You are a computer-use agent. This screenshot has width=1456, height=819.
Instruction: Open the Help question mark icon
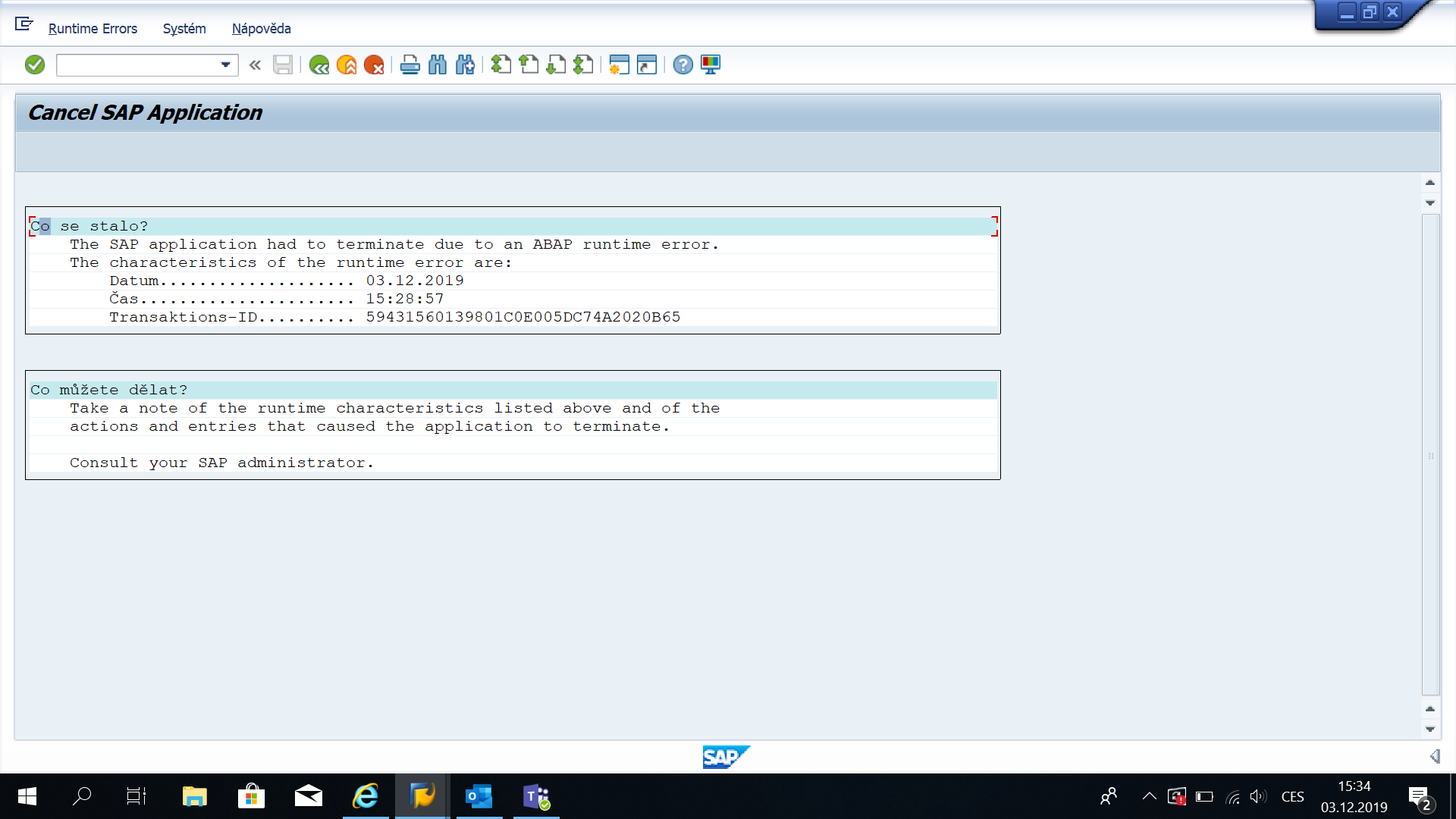[682, 65]
